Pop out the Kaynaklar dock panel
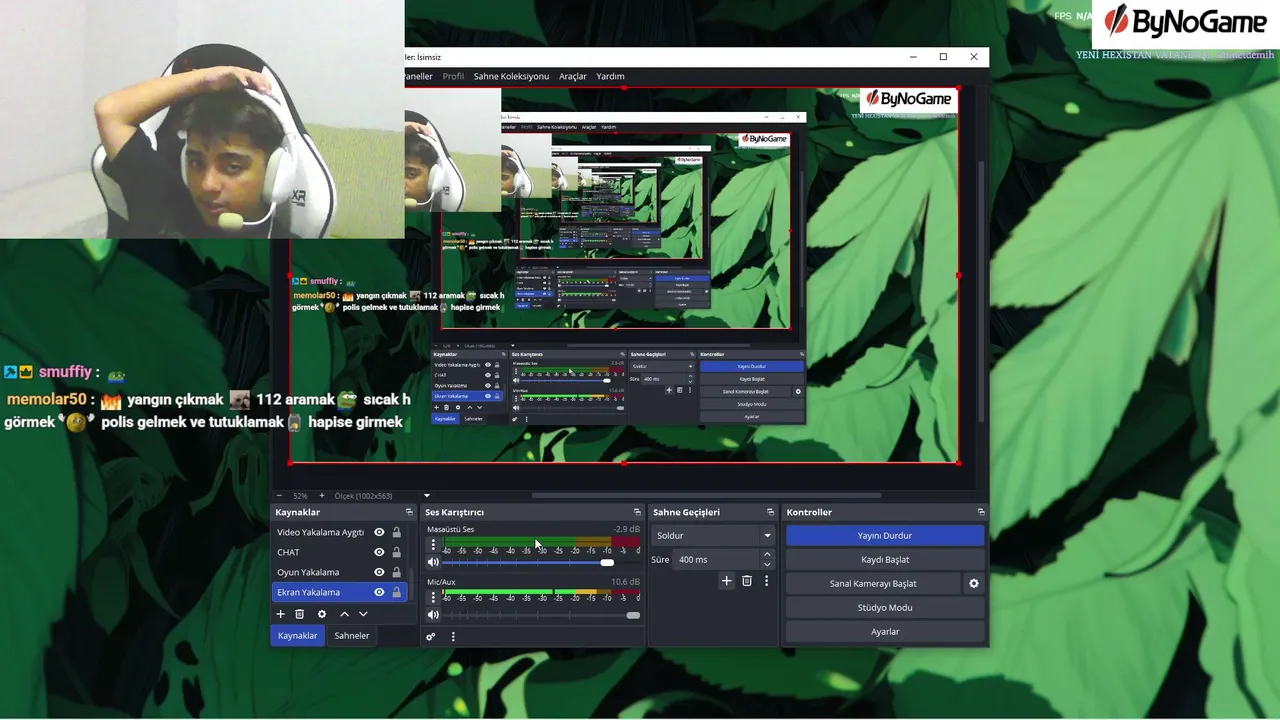The width and height of the screenshot is (1280, 720). (409, 512)
